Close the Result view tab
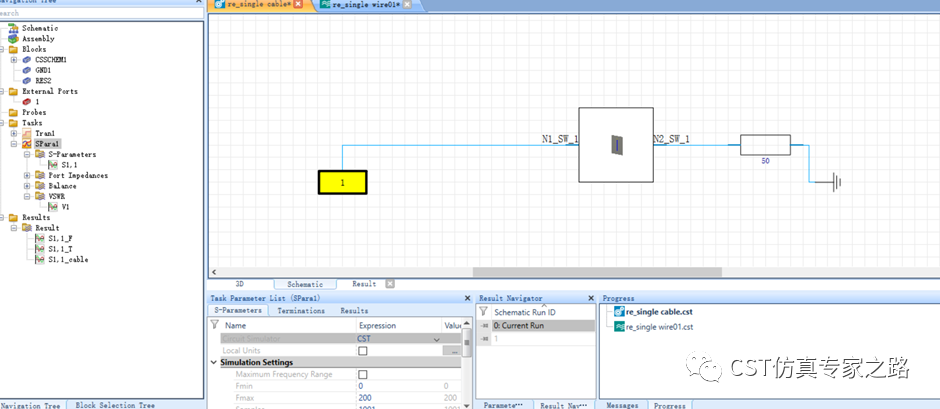 coord(389,284)
